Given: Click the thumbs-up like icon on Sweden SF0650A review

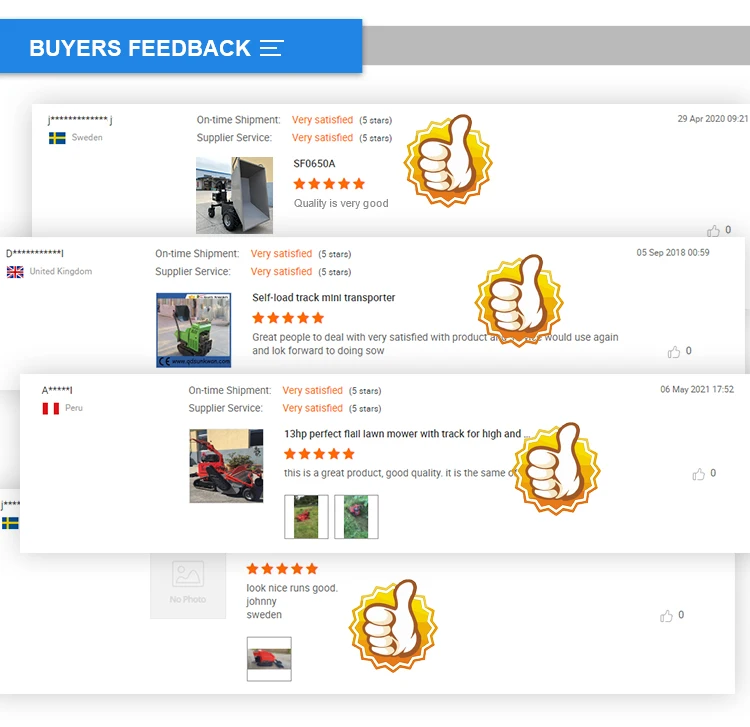Looking at the screenshot, I should pos(713,231).
